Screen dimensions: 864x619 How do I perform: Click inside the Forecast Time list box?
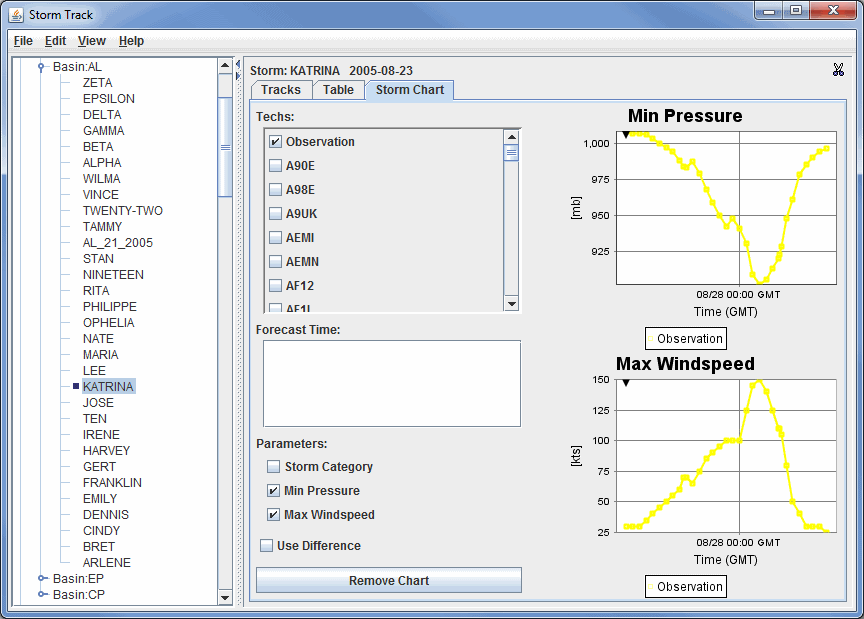pyautogui.click(x=392, y=384)
